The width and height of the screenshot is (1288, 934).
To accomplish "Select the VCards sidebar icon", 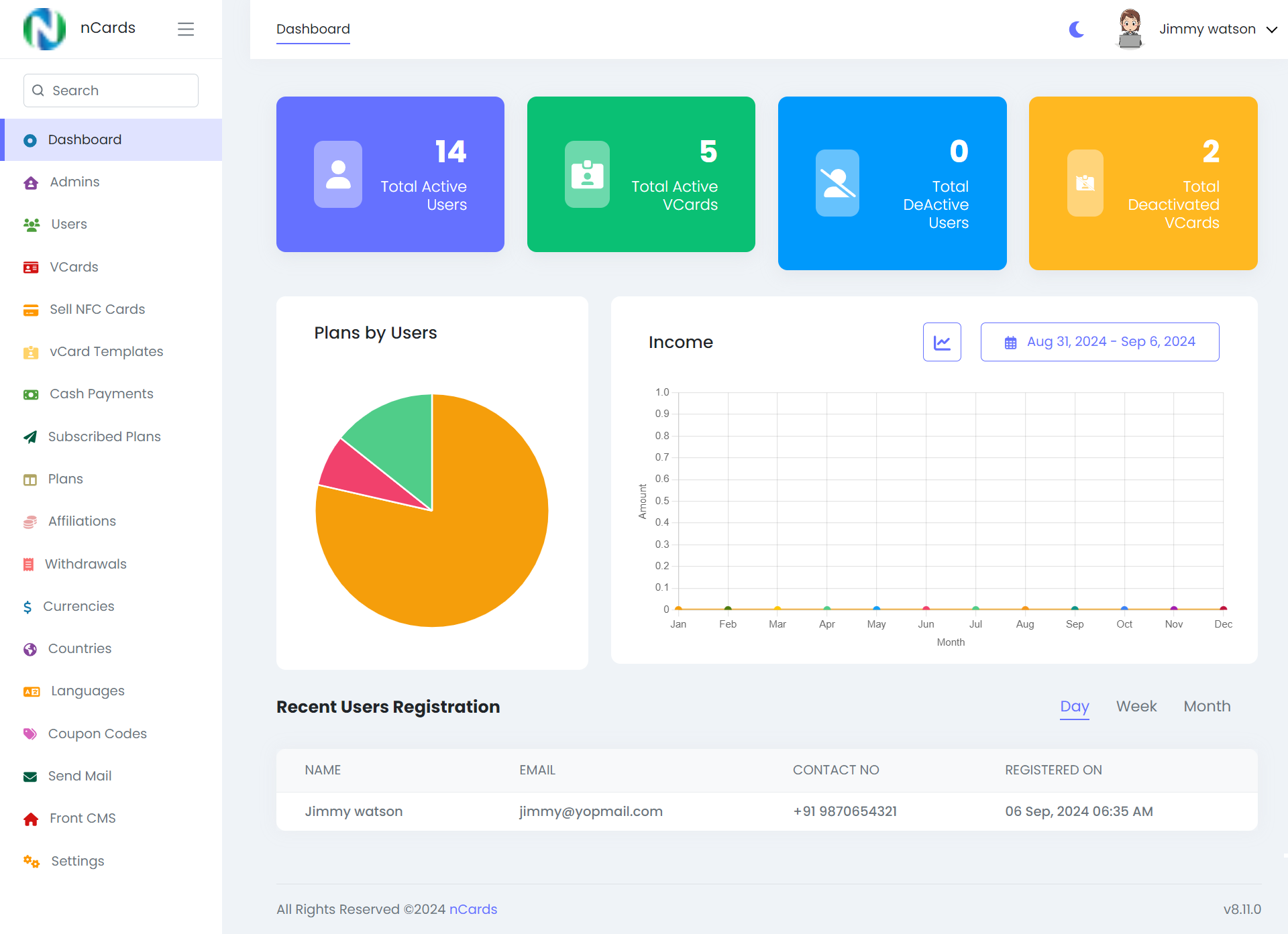I will click(x=30, y=267).
